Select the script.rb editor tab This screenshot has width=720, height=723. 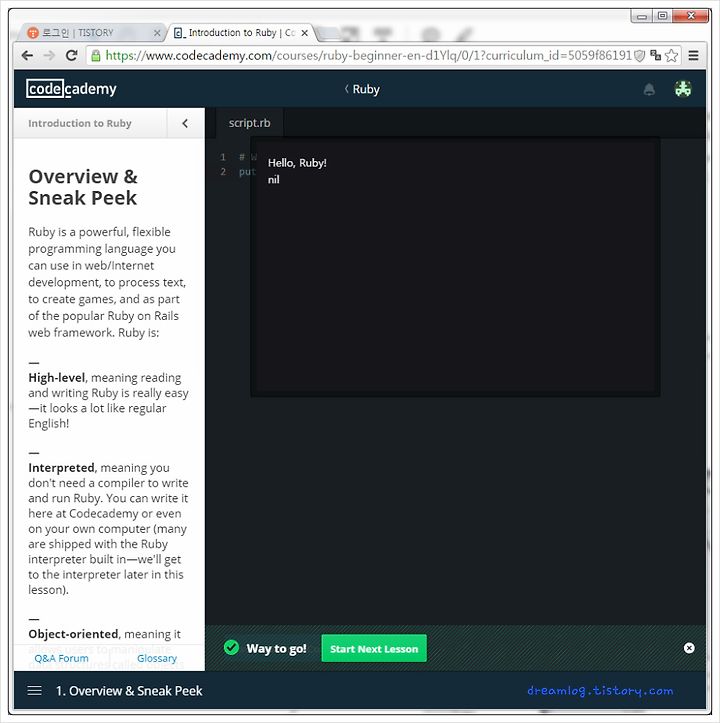tap(250, 123)
